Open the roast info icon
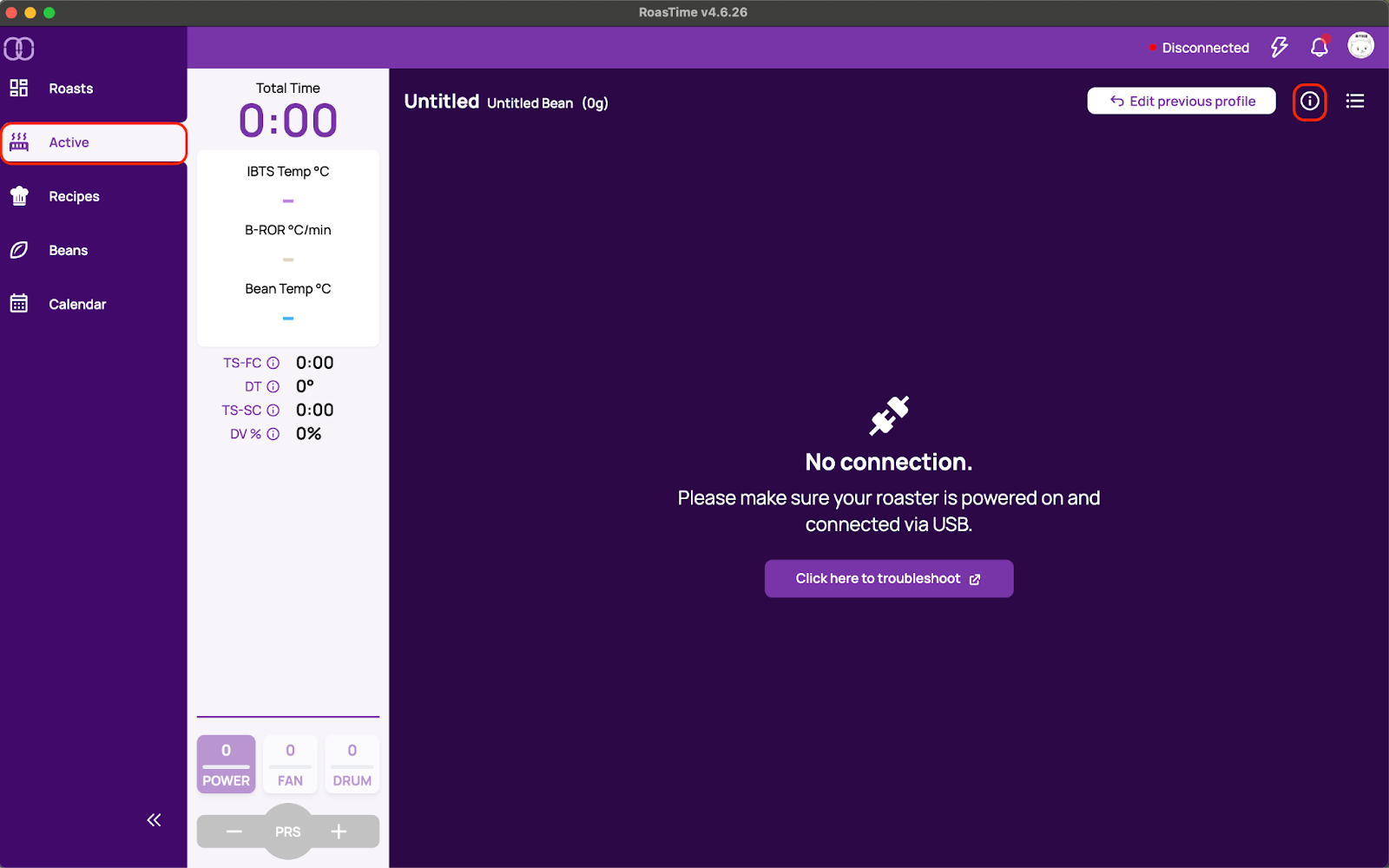Image resolution: width=1389 pixels, height=868 pixels. [1309, 102]
